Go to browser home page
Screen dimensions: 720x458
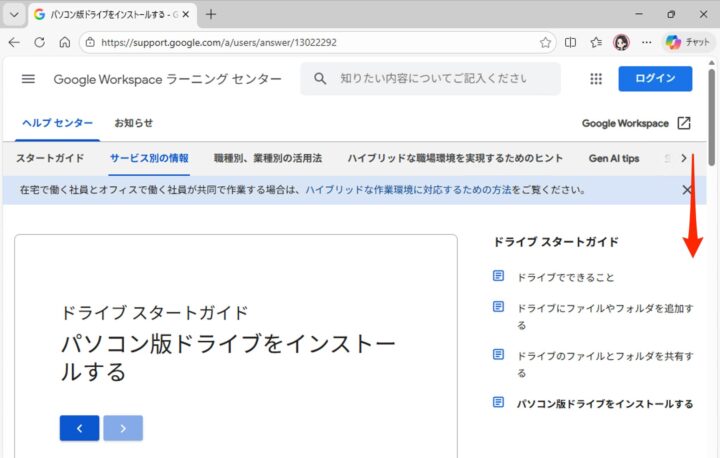point(64,43)
